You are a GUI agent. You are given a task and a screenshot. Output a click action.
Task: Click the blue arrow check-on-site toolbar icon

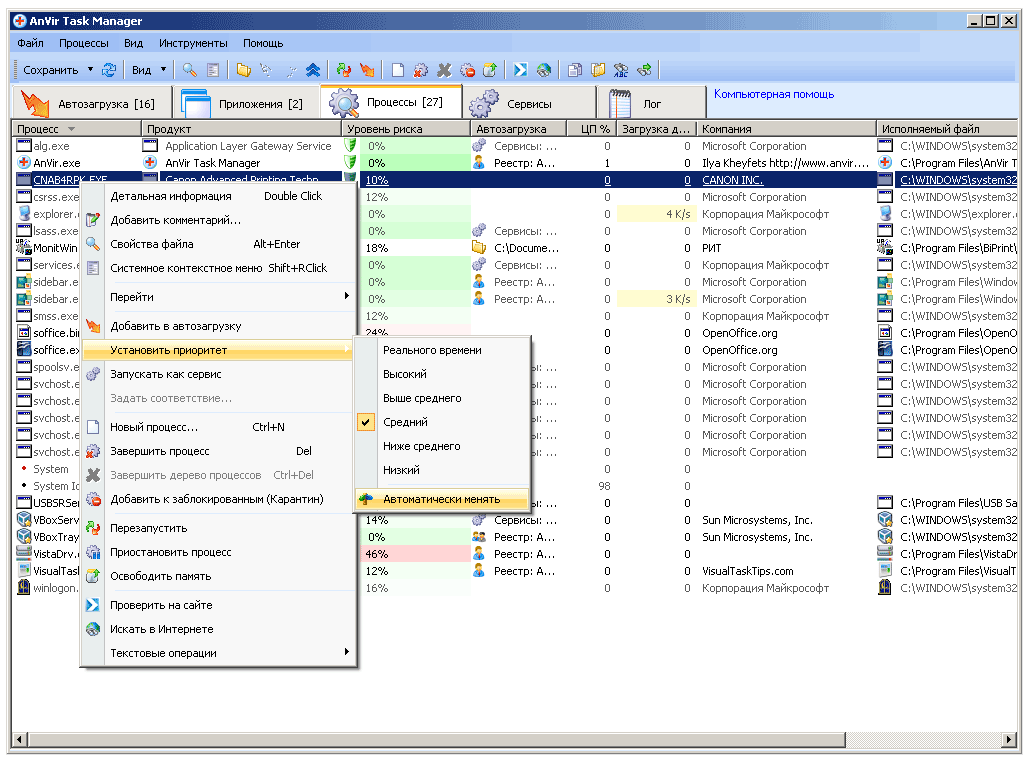pos(521,70)
